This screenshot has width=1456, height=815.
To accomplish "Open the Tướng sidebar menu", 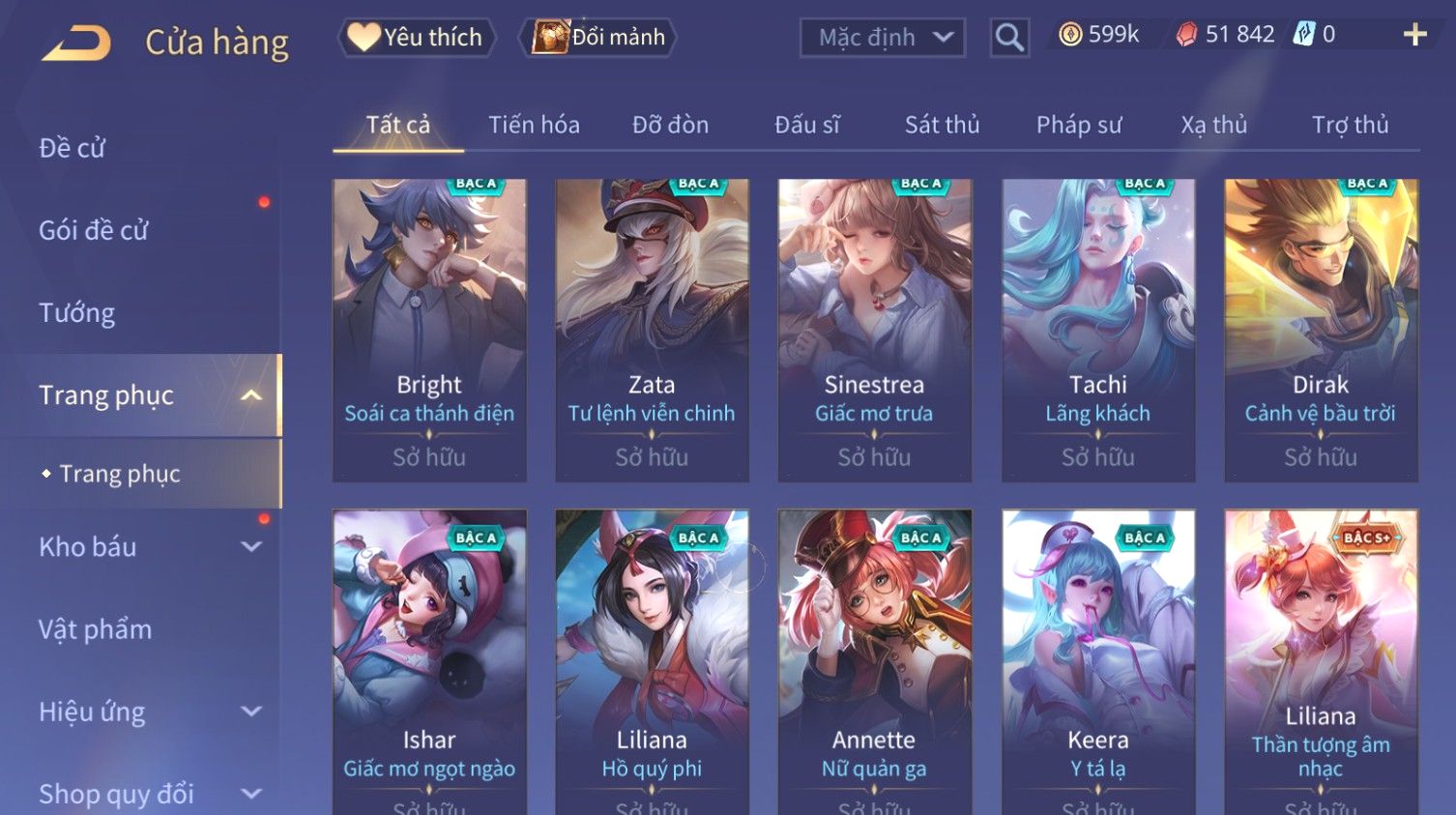I will [77, 312].
